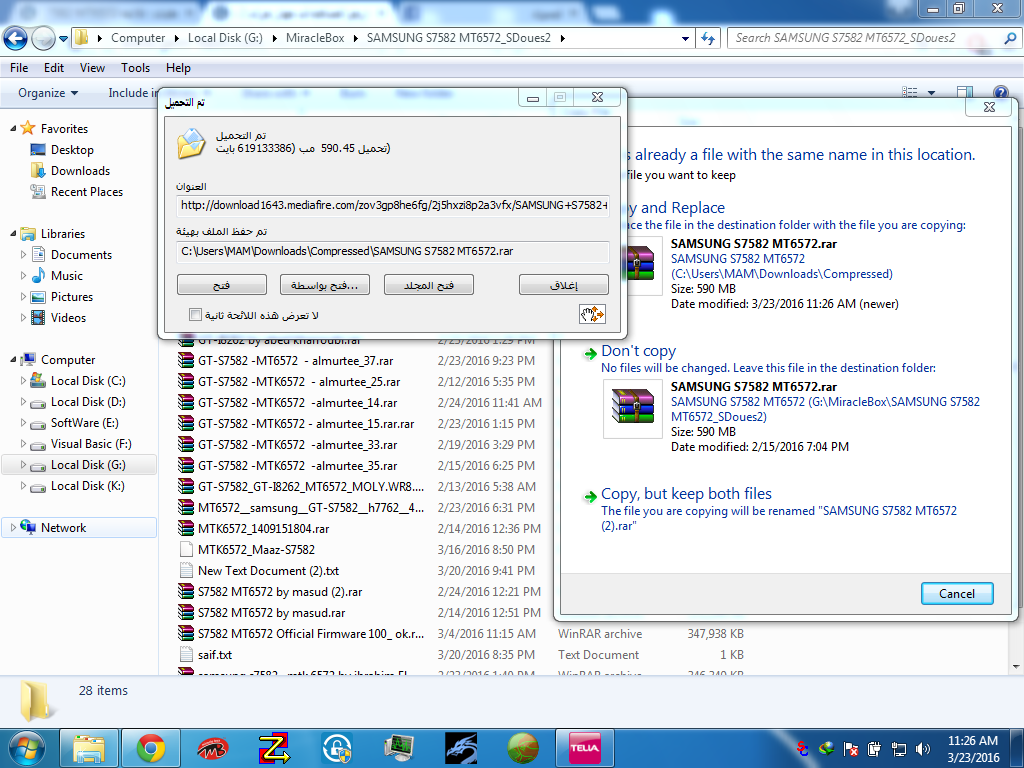Screen dimensions: 1024x768
Task: Open the View menu
Action: (x=92, y=67)
